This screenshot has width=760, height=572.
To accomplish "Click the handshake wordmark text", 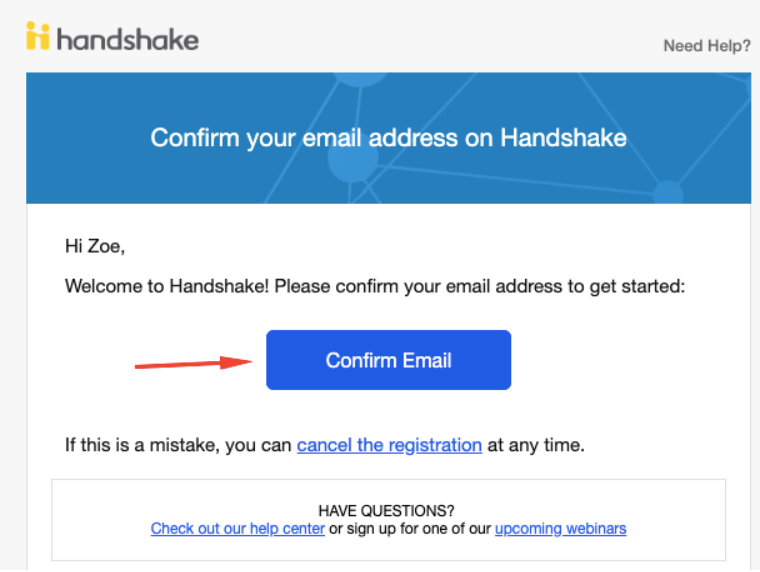I will click(x=128, y=39).
